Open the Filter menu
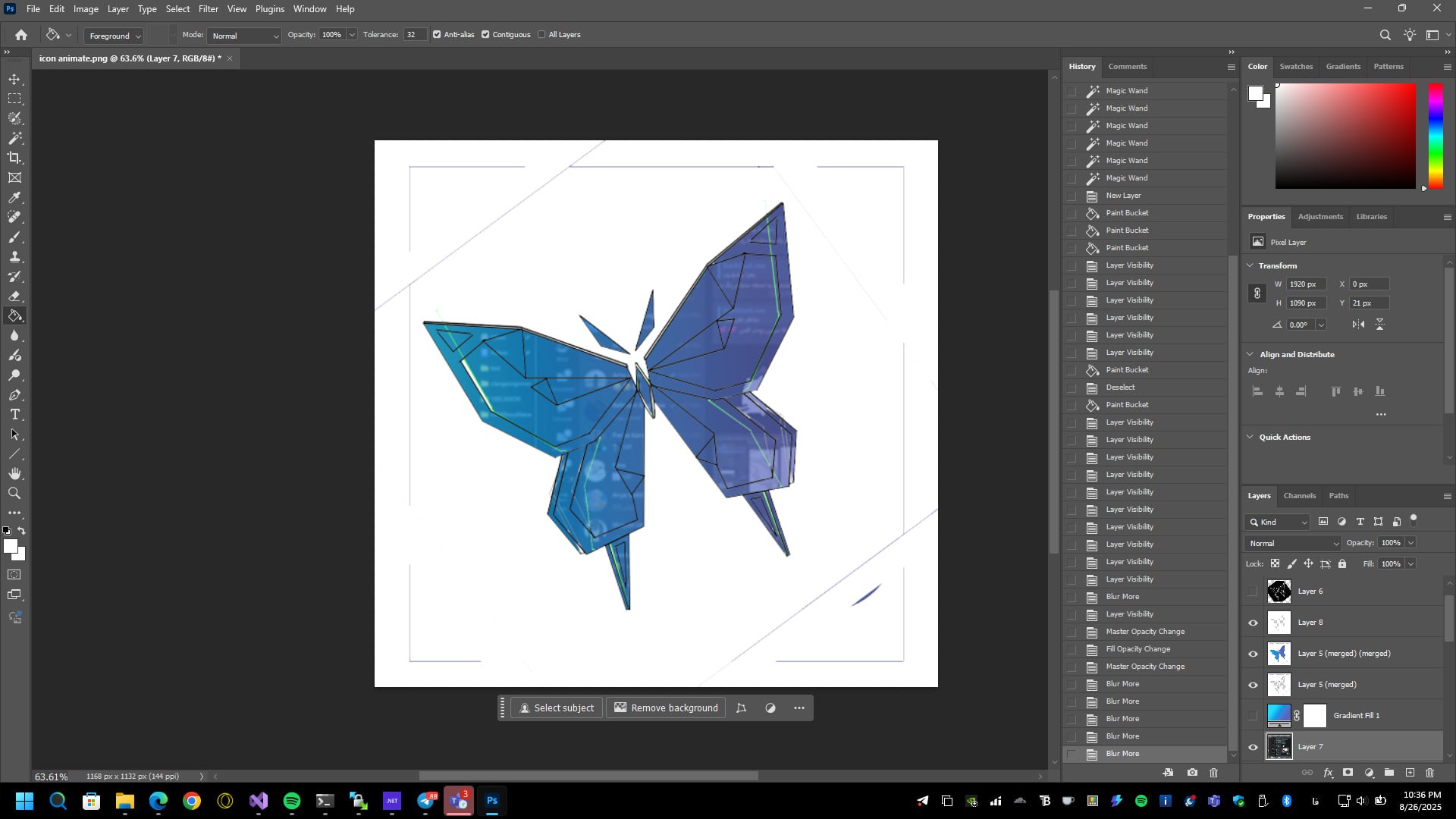Image resolution: width=1456 pixels, height=819 pixels. click(208, 9)
